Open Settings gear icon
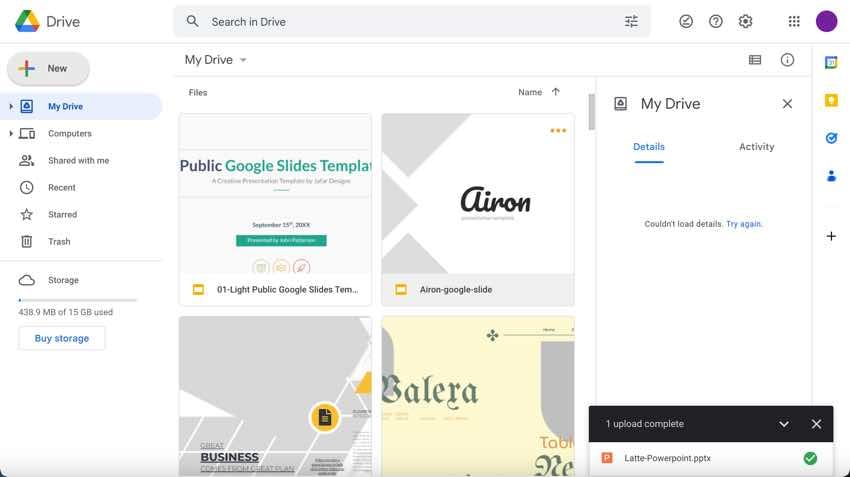 (745, 21)
